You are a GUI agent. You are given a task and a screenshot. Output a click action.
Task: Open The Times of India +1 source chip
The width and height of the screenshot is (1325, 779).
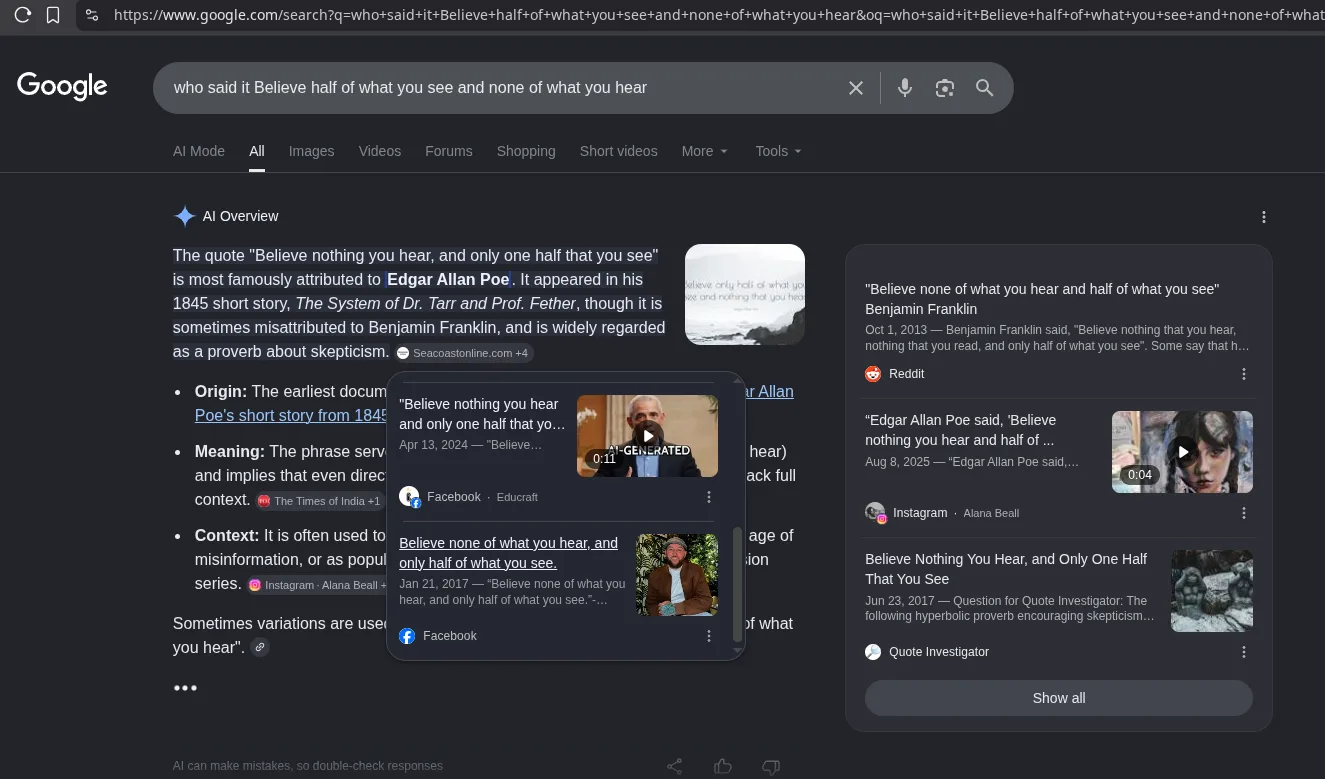pos(319,501)
